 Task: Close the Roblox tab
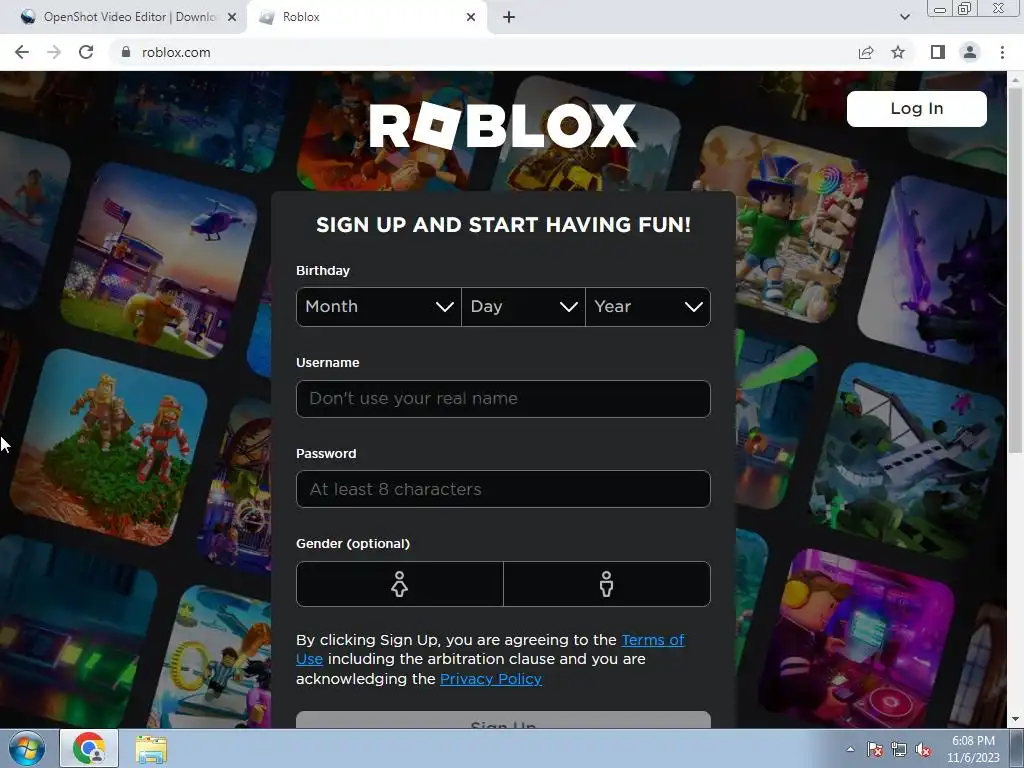coord(471,17)
